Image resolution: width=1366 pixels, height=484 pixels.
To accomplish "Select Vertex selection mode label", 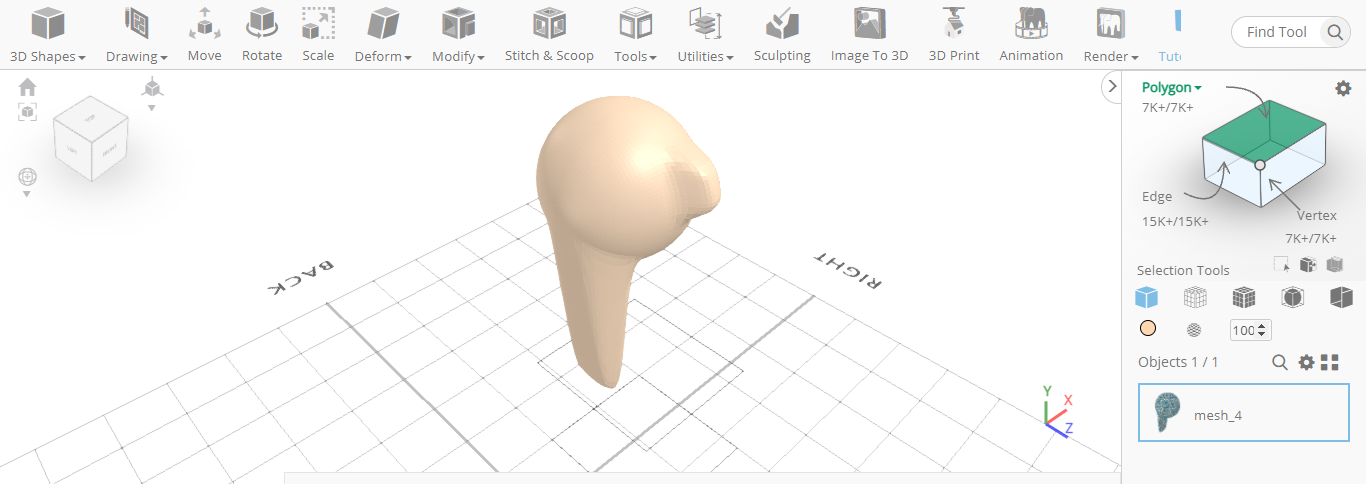I will coord(1317,215).
